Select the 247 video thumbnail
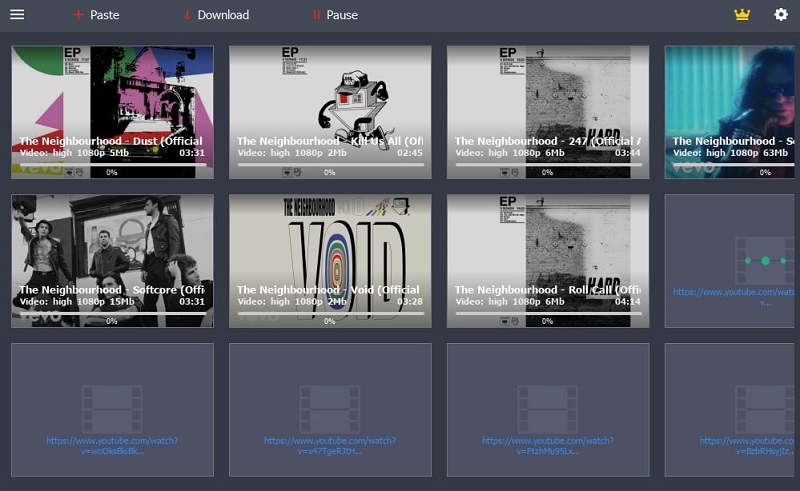This screenshot has width=800, height=491. pos(548,112)
